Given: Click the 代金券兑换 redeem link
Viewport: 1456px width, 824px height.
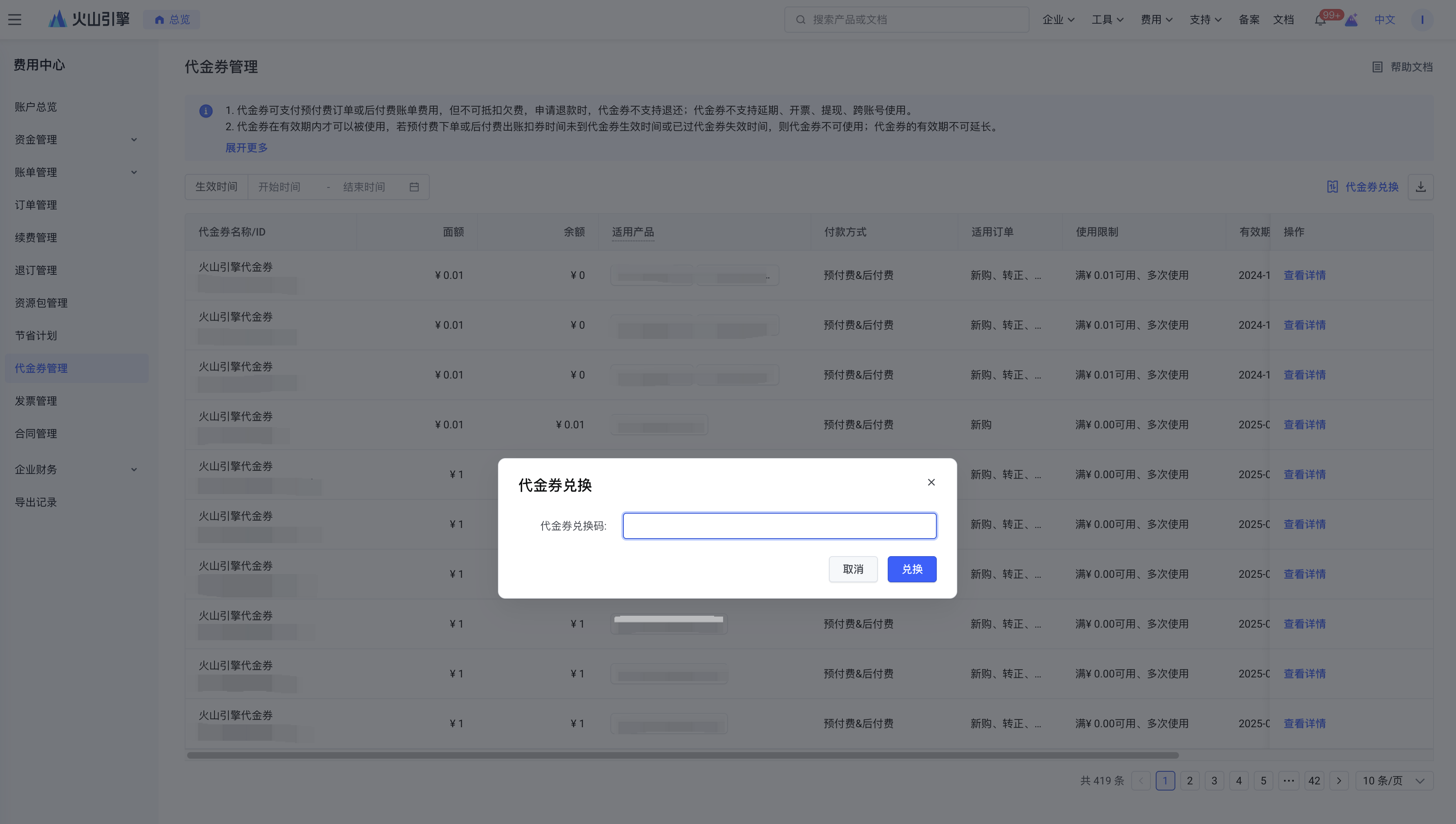Looking at the screenshot, I should pyautogui.click(x=1362, y=187).
